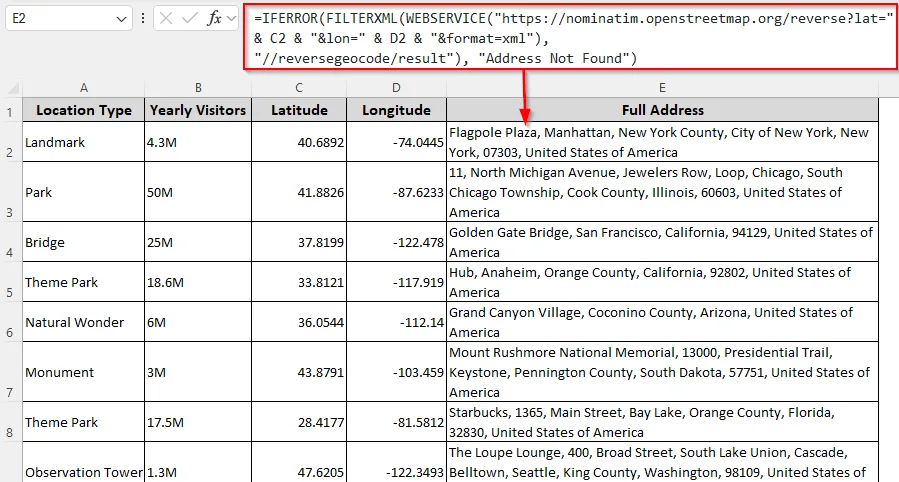Select row 8 header
899x482 pixels.
pos(10,422)
